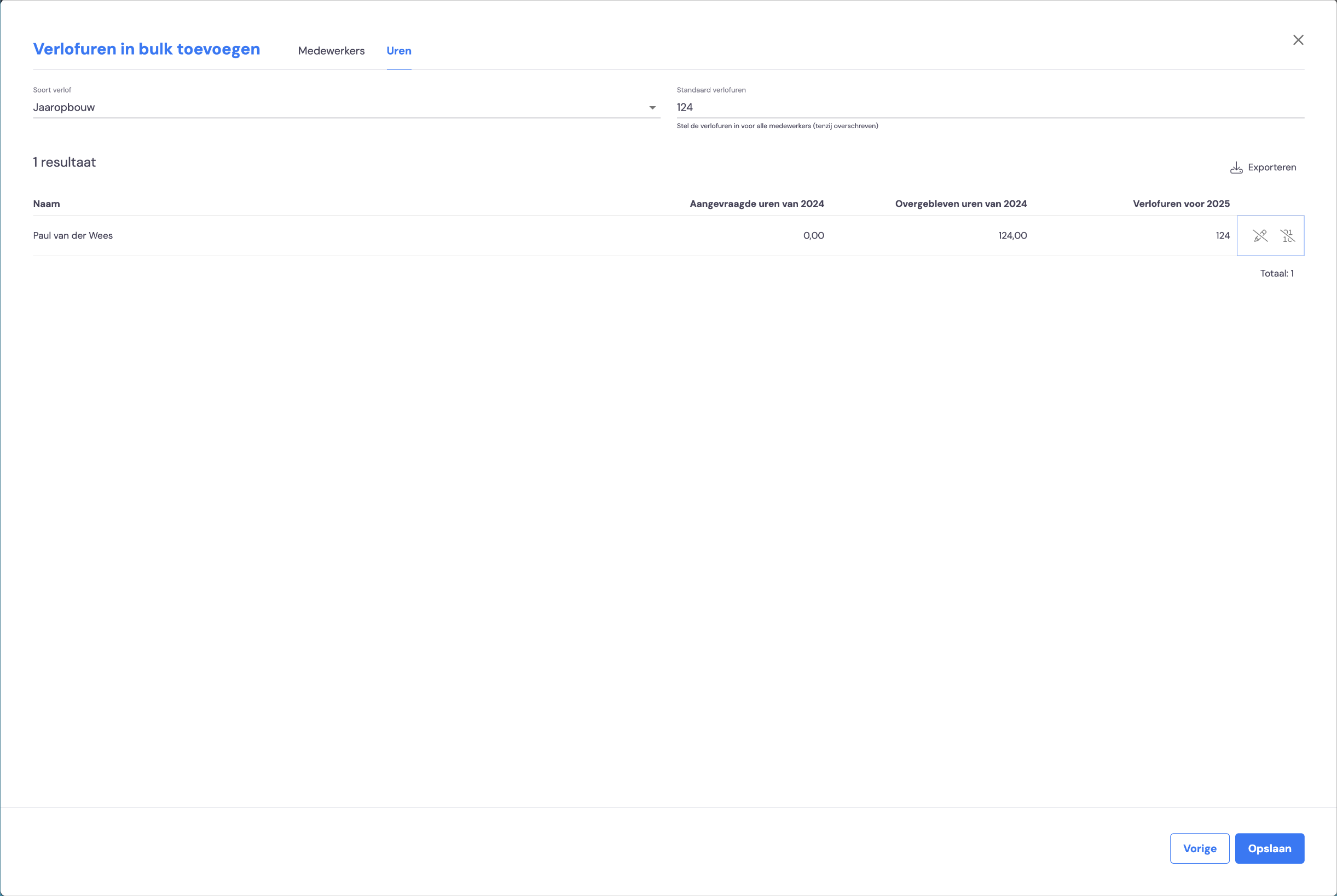
Task: Open the Soort verlof dropdown showing Jaaropbouw
Action: coord(346,107)
